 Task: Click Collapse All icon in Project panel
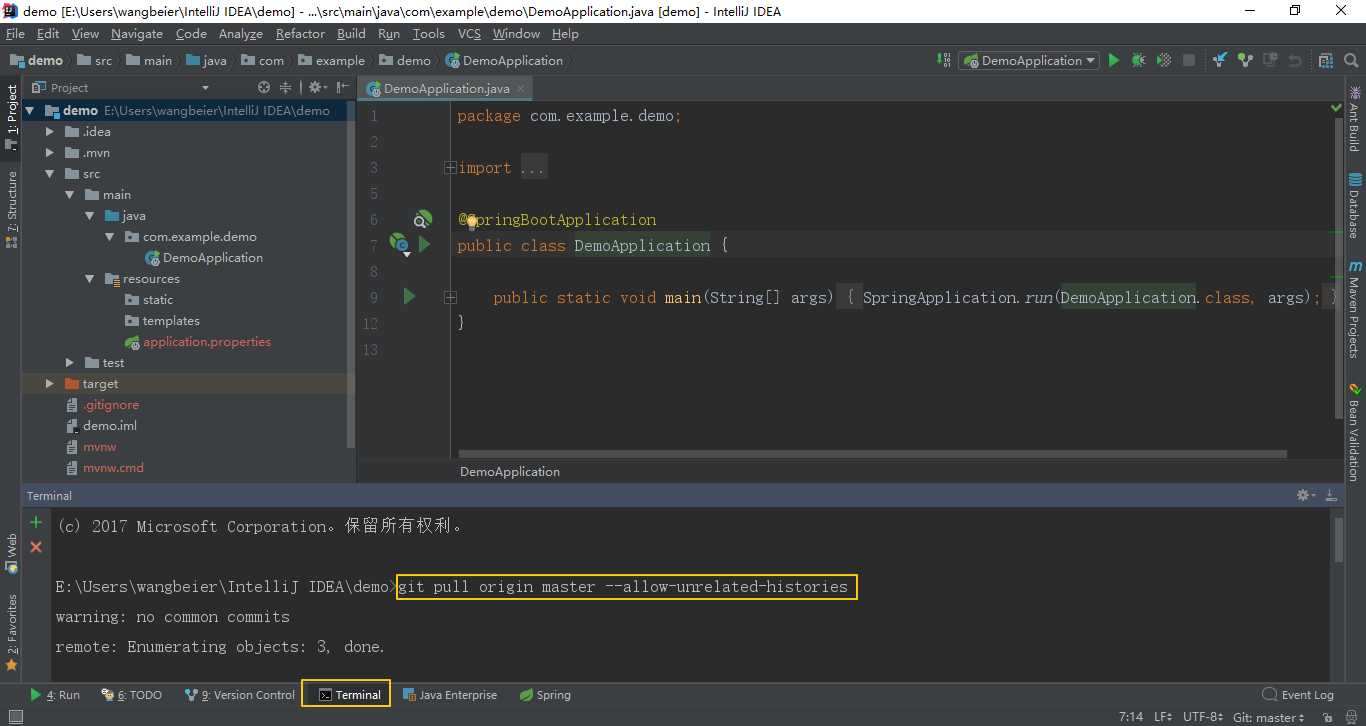click(286, 87)
